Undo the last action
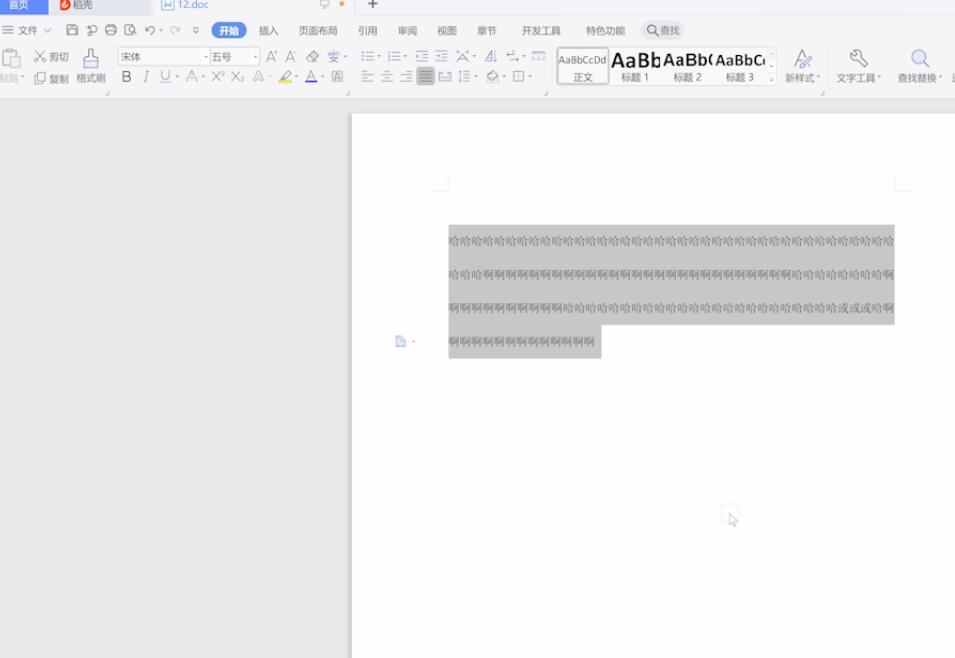The image size is (955, 658). pyautogui.click(x=150, y=30)
